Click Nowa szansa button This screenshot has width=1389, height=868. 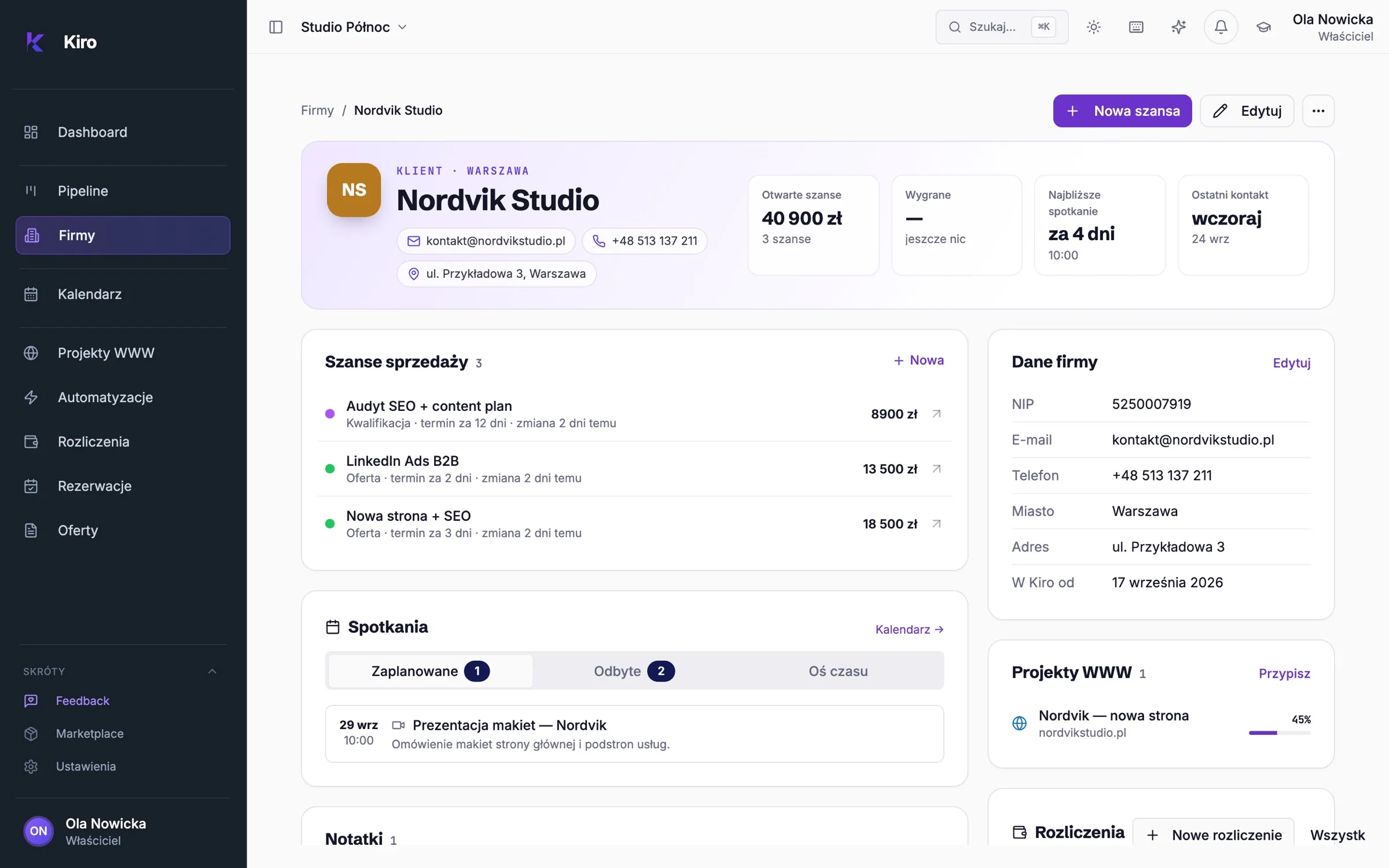(x=1122, y=111)
